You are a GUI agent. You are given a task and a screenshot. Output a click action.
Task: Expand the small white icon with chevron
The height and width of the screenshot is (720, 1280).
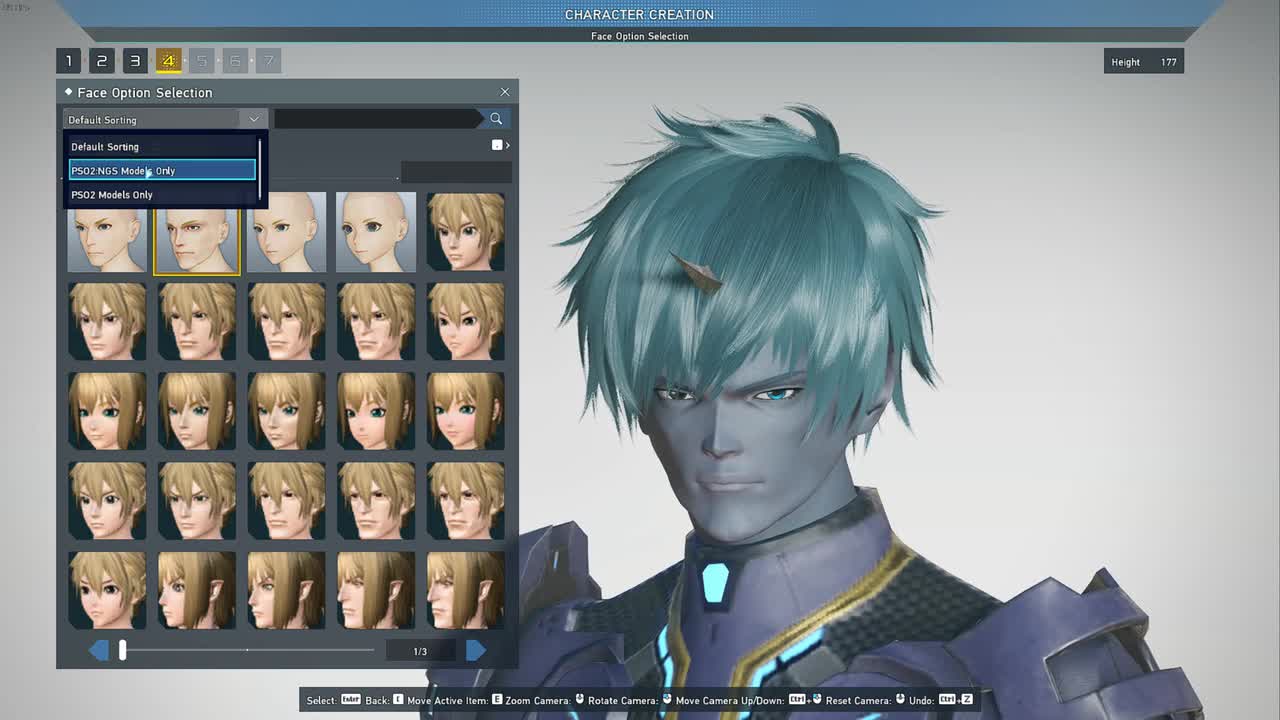pyautogui.click(x=501, y=145)
